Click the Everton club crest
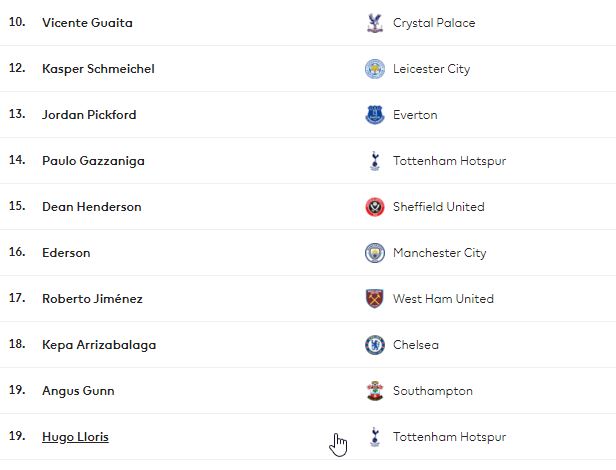Screen dimensions: 616x470 coord(375,115)
